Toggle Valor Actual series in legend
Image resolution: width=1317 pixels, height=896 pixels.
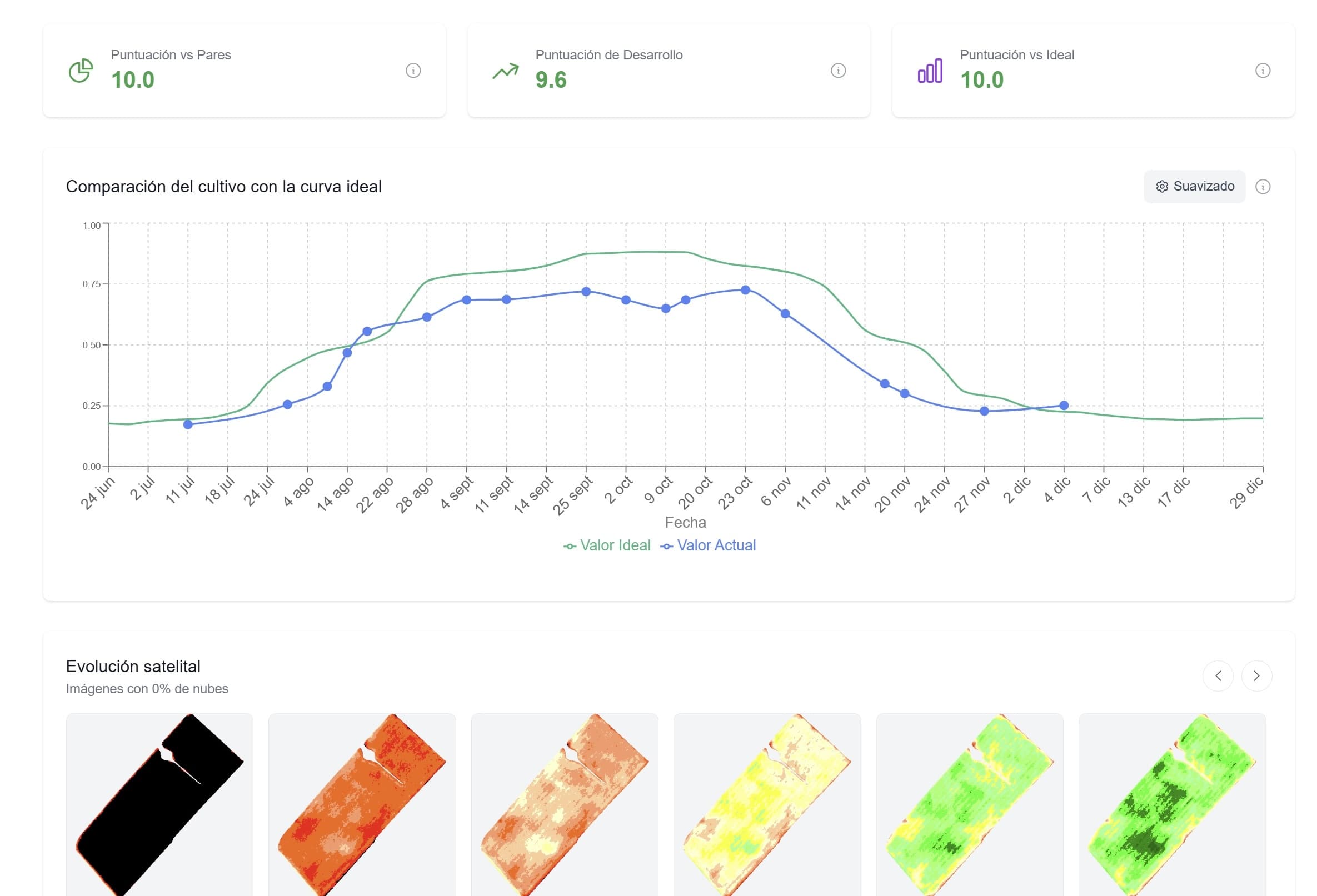[x=709, y=545]
